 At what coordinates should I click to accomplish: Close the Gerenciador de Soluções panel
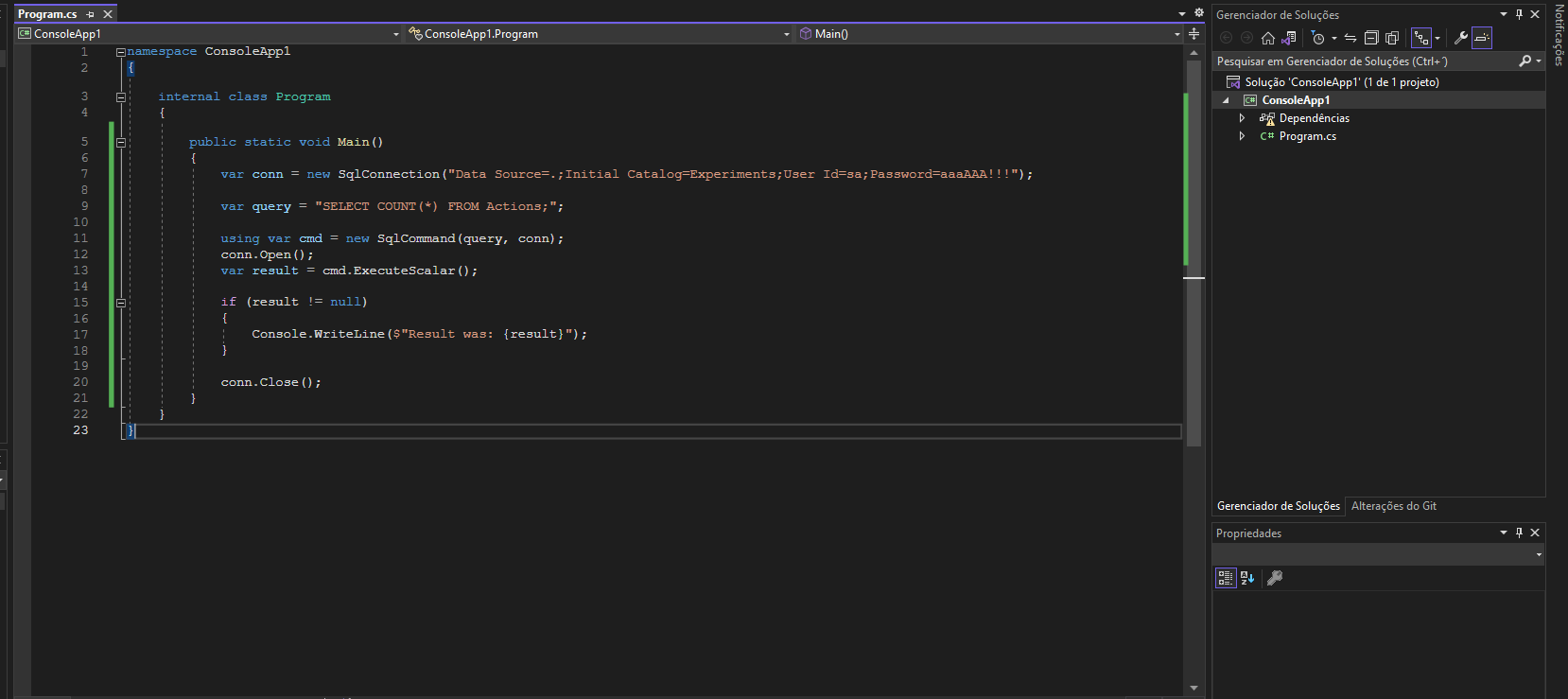1535,14
